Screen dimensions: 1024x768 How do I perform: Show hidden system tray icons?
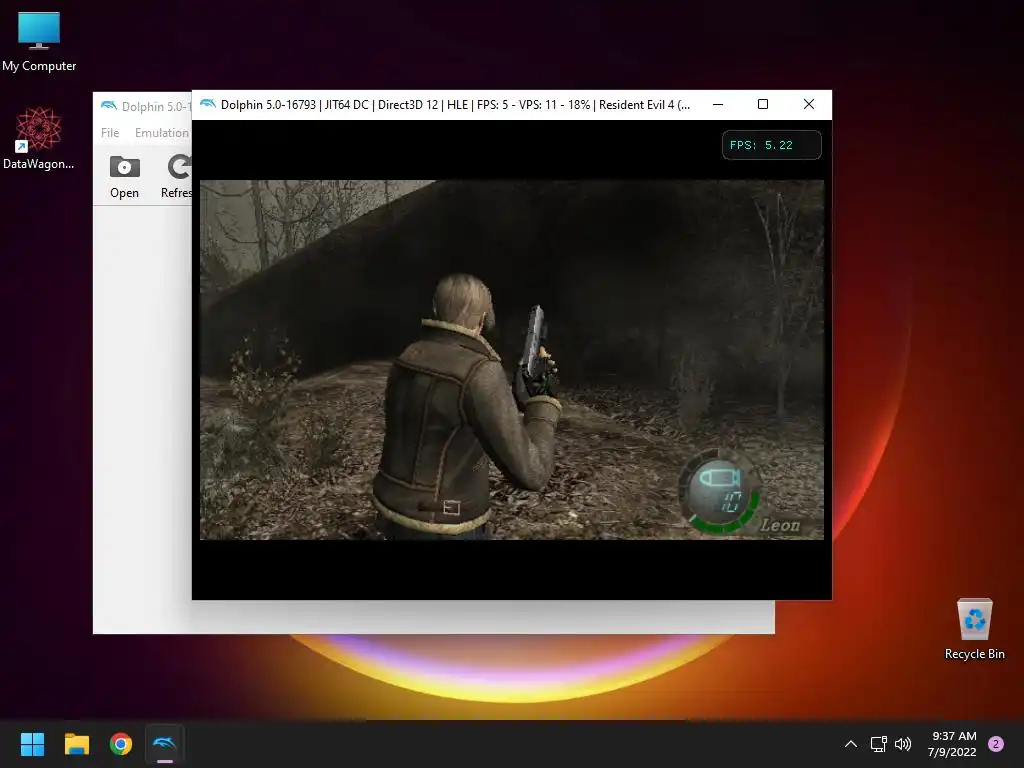(x=850, y=744)
